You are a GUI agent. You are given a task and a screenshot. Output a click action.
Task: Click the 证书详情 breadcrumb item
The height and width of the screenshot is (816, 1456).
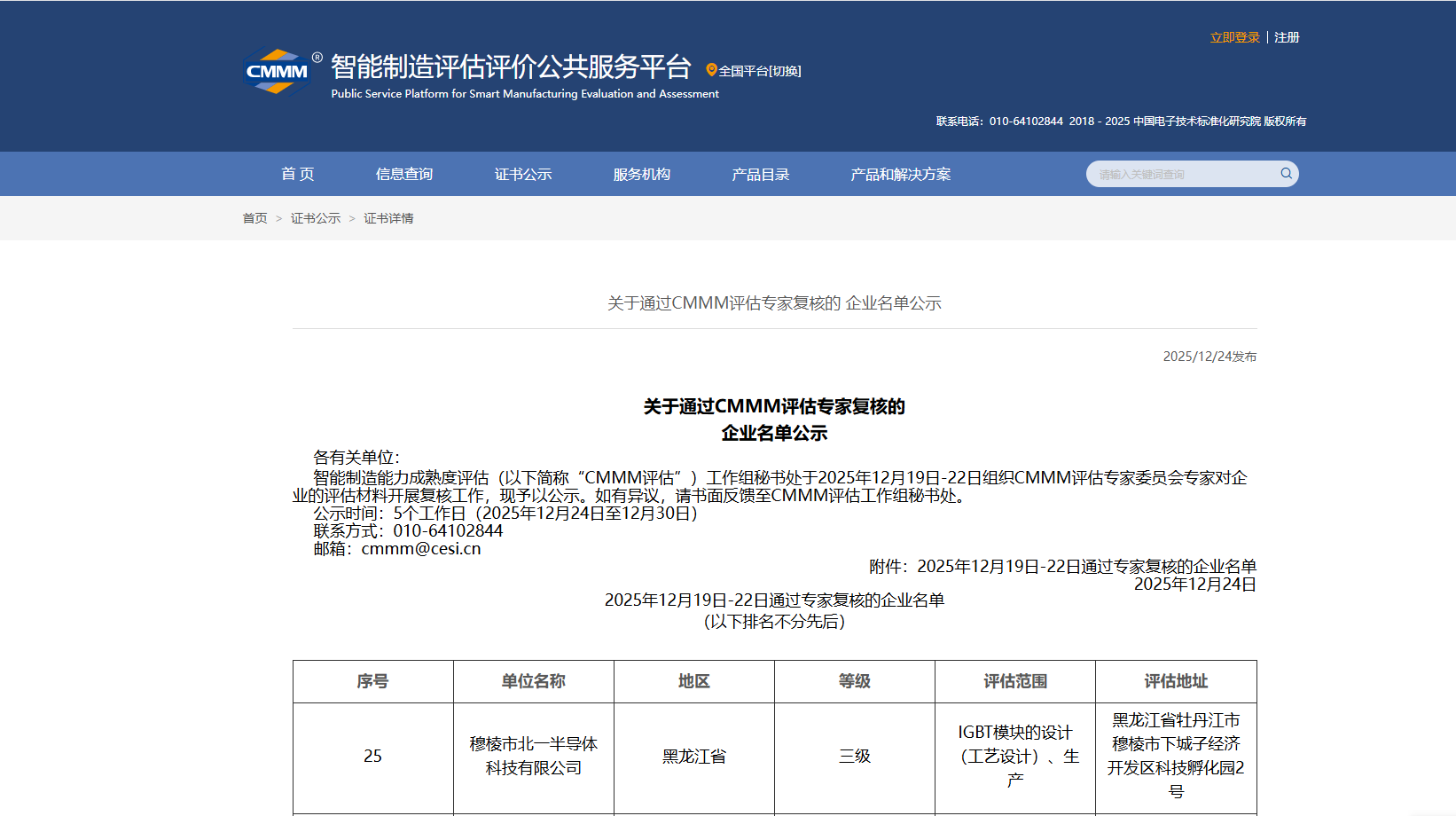390,217
